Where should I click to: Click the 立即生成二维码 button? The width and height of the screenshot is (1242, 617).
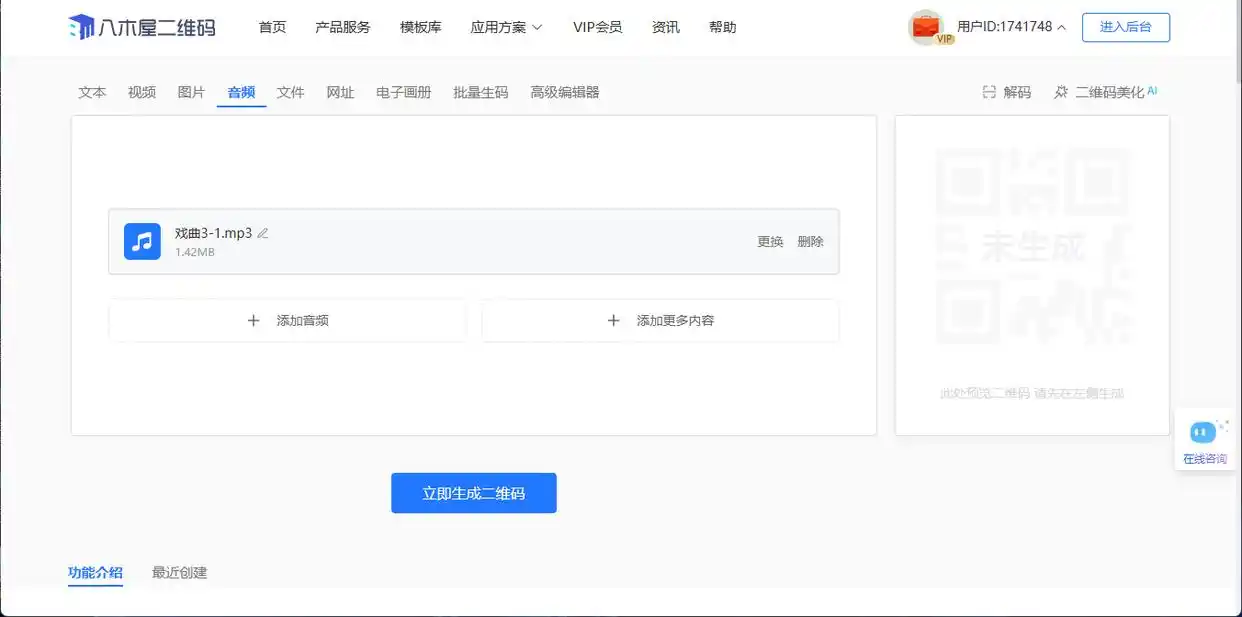pos(474,493)
